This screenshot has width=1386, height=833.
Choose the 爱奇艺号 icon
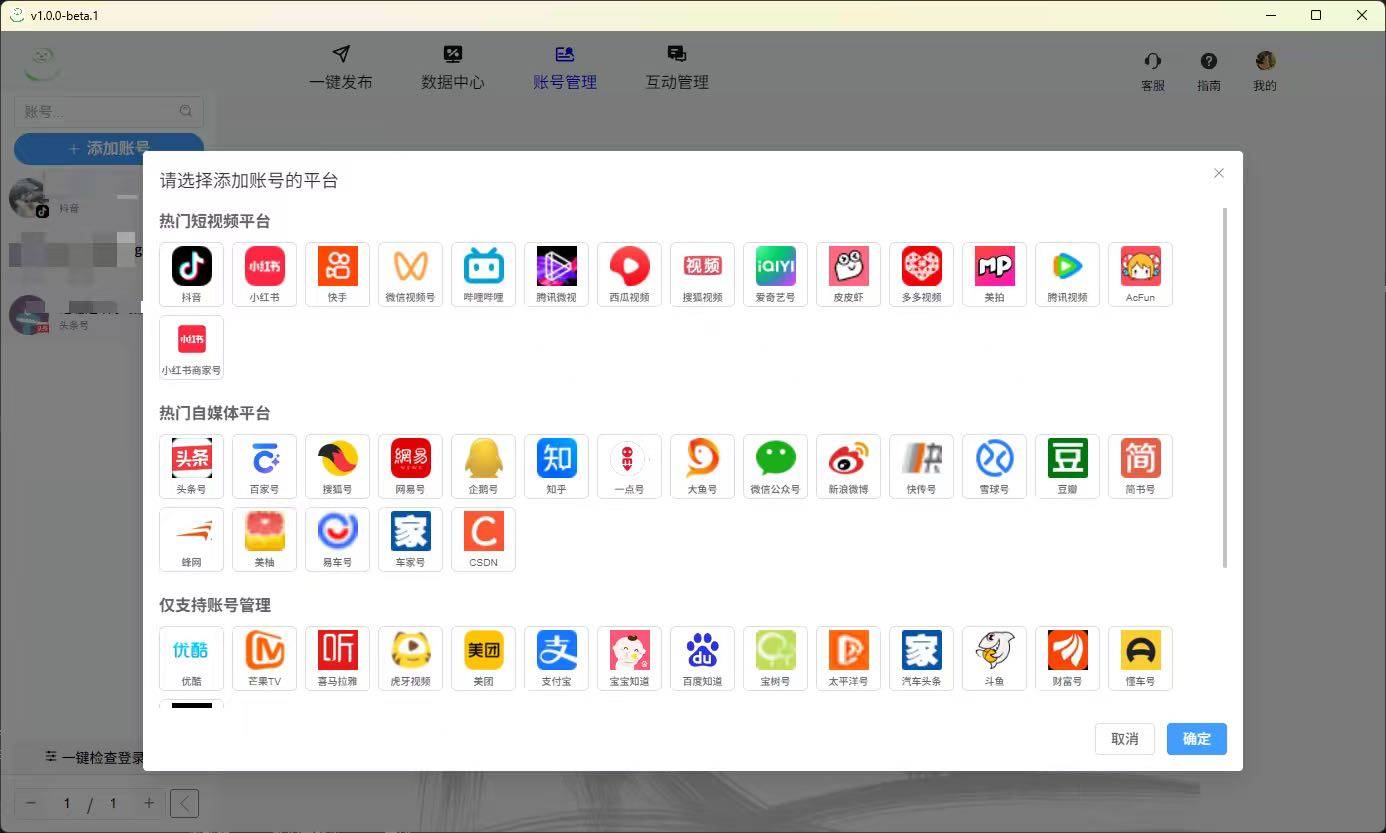tap(775, 274)
